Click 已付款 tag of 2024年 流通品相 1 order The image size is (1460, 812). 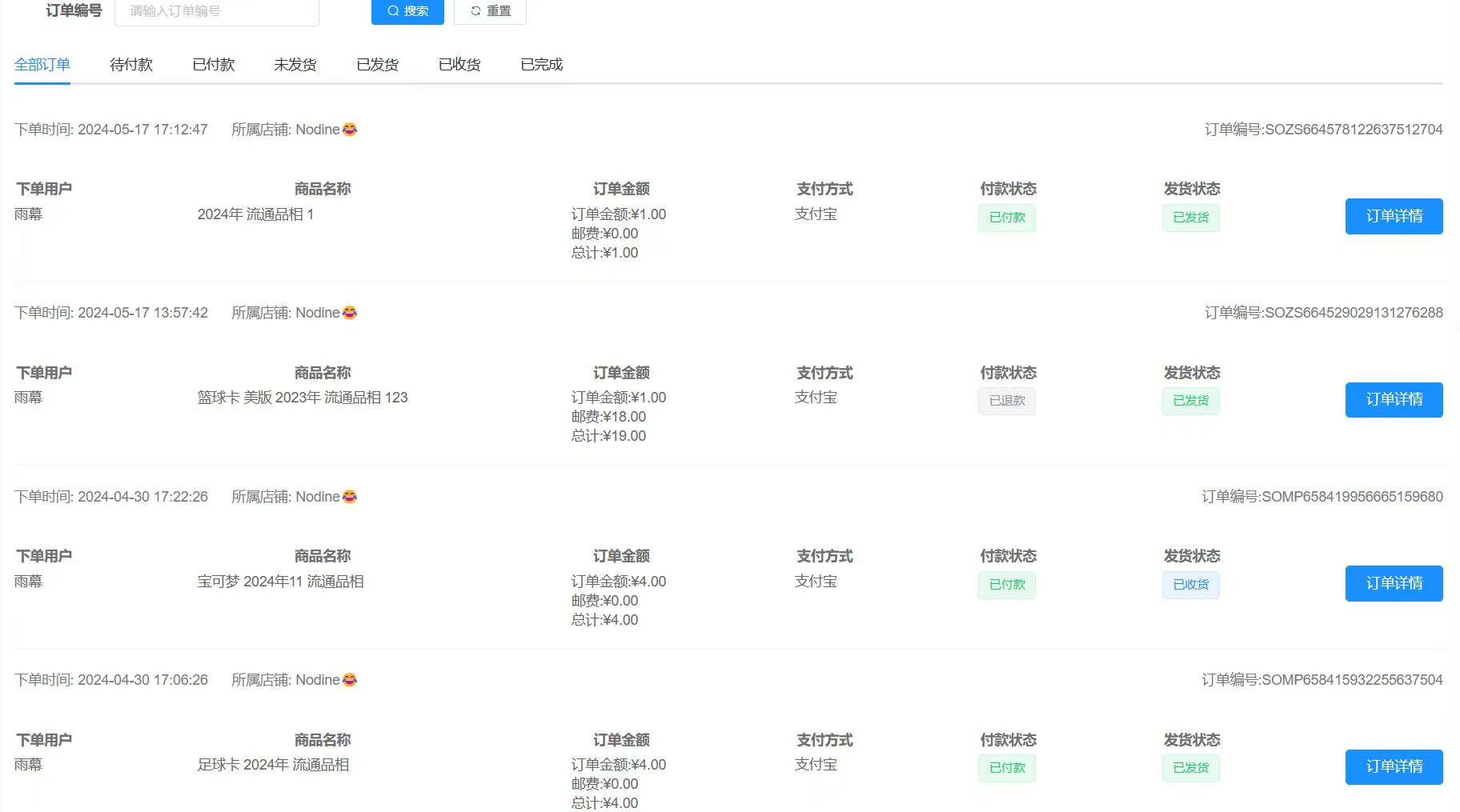point(1007,218)
